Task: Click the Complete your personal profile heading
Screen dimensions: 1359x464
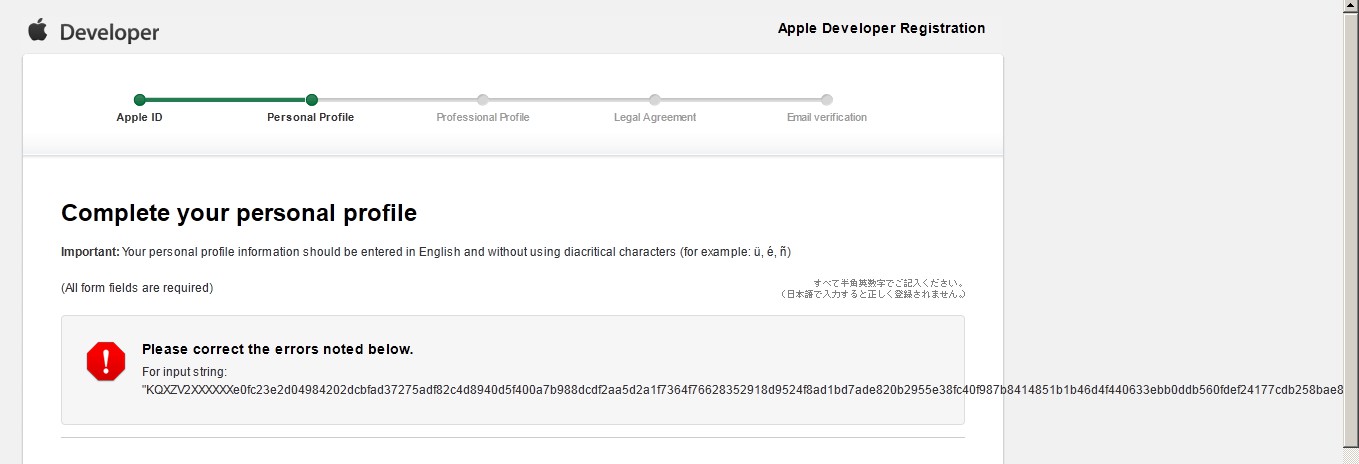Action: 239,213
